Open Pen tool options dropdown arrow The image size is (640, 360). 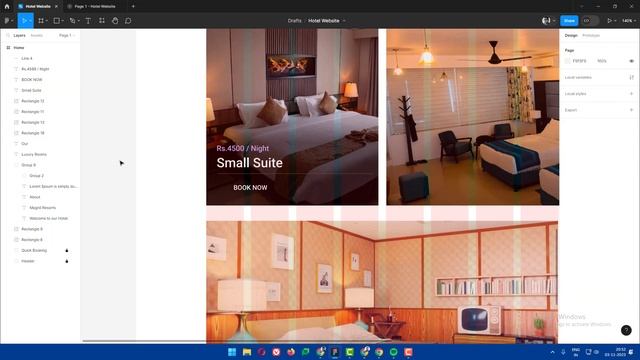pyautogui.click(x=78, y=20)
